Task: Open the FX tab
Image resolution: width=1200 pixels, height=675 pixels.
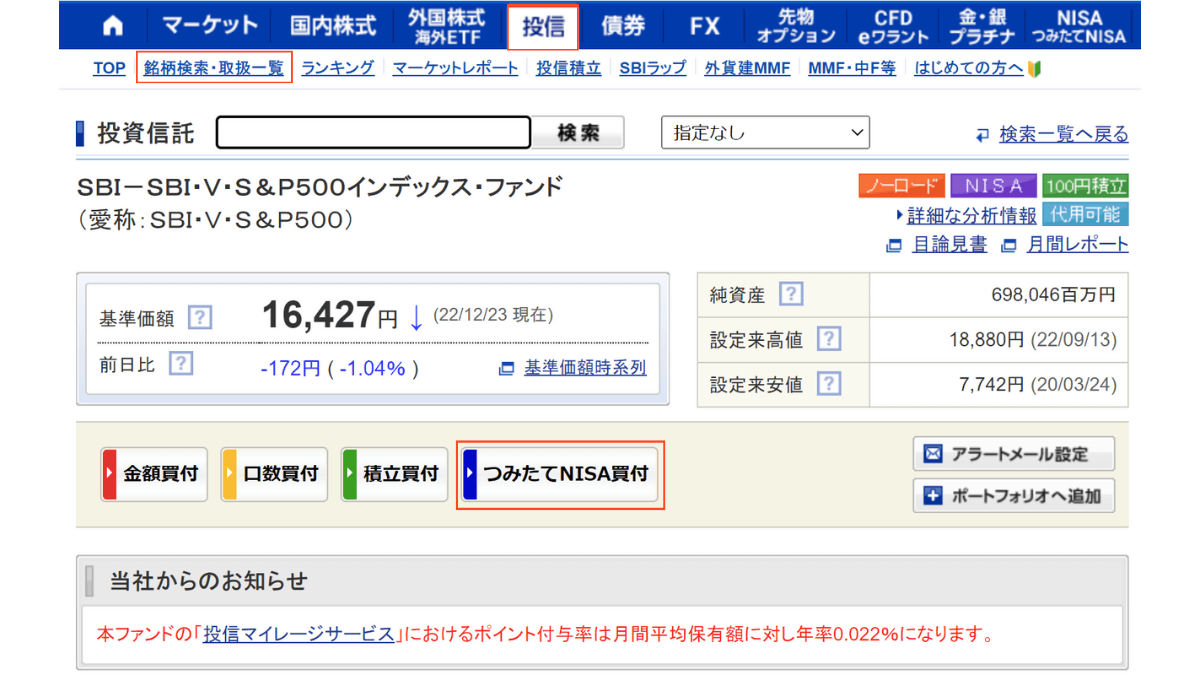Action: (x=705, y=26)
